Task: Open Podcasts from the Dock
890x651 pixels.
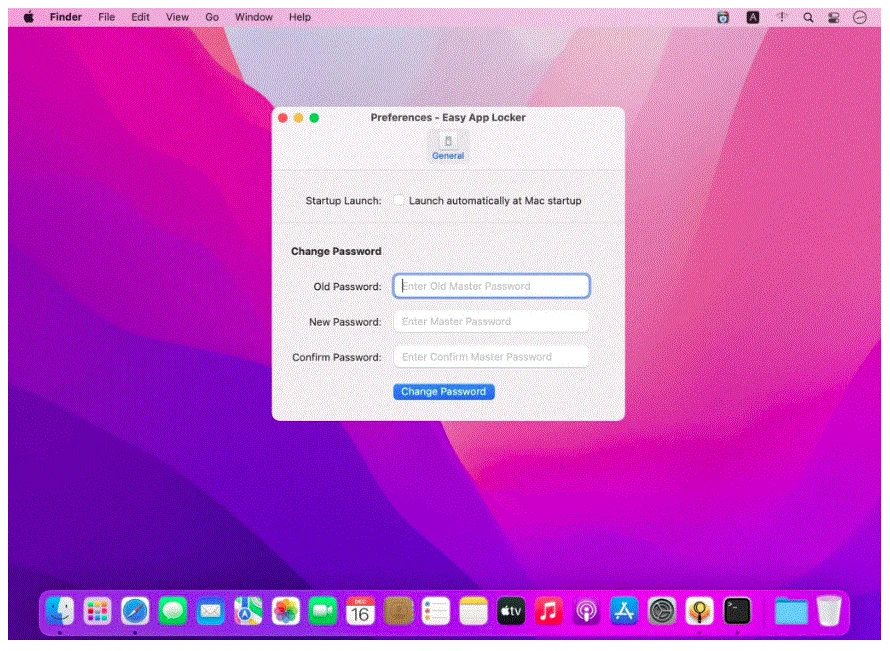Action: [586, 612]
